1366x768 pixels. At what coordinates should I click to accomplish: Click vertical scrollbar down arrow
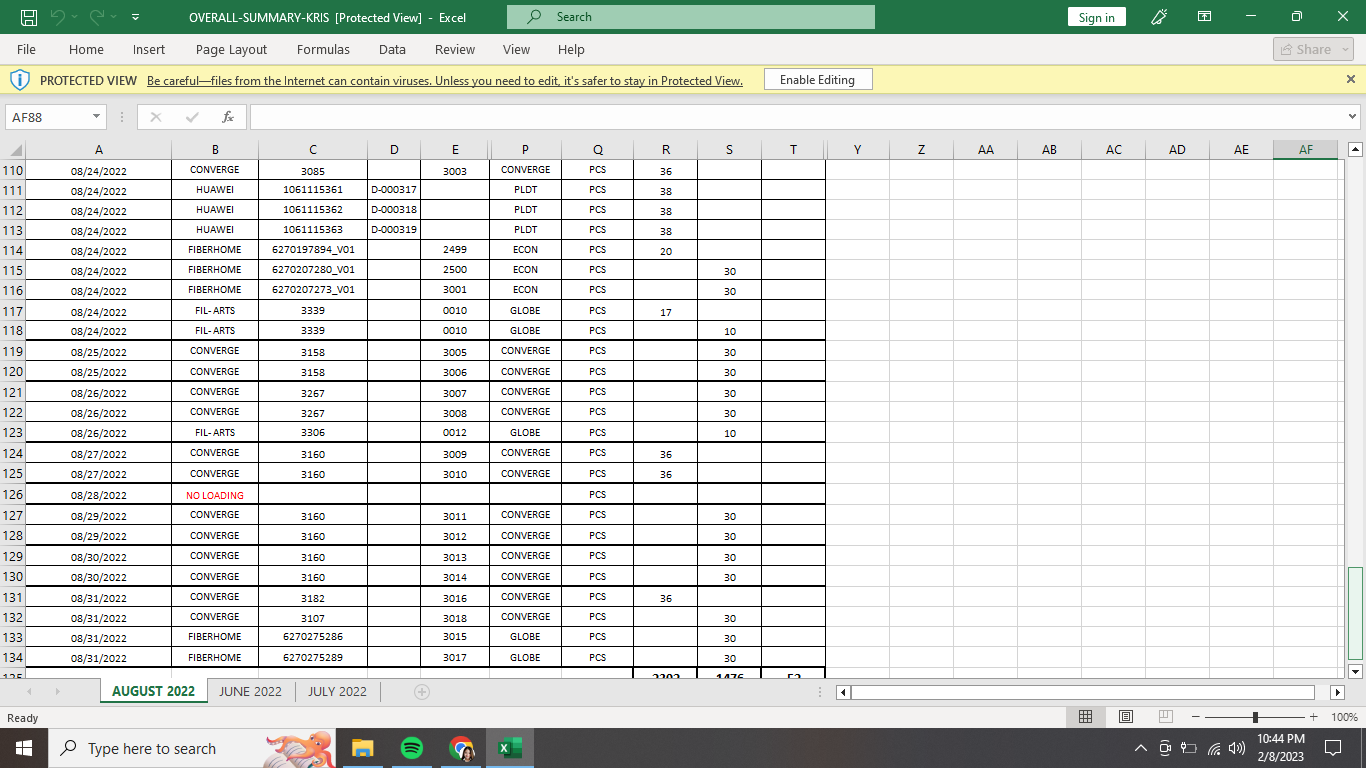1355,671
